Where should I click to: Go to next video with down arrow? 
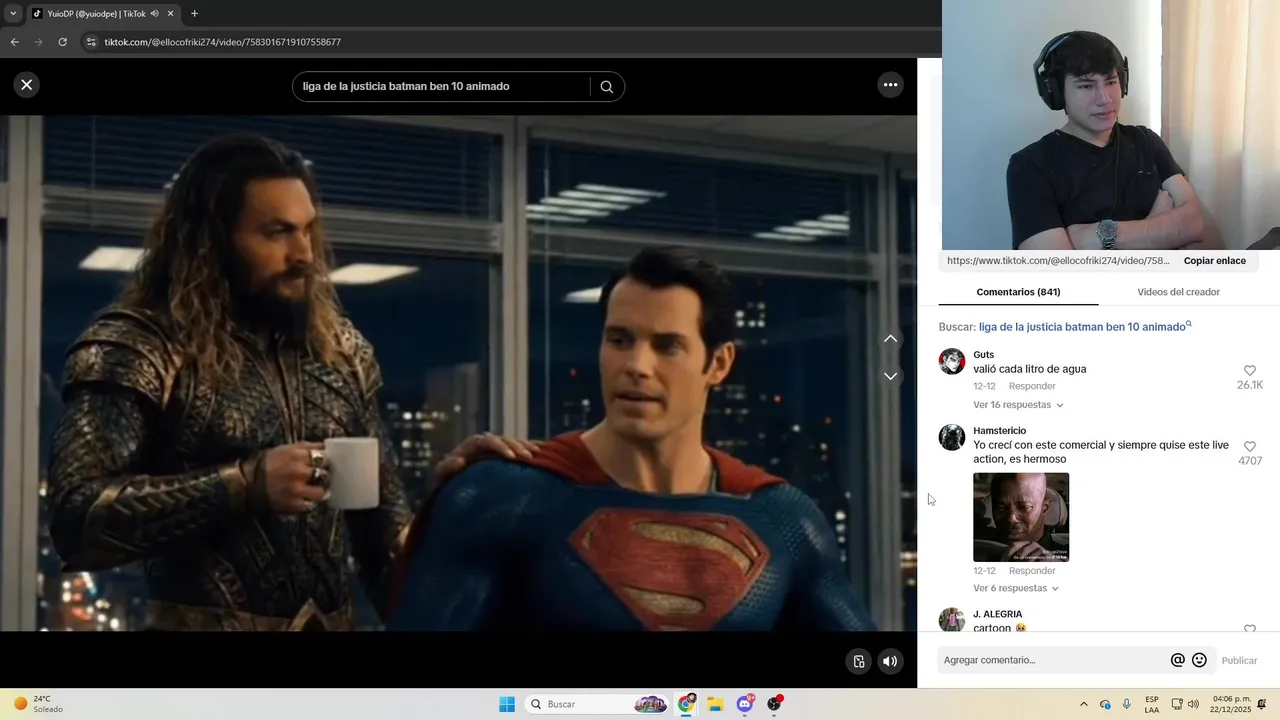(890, 376)
